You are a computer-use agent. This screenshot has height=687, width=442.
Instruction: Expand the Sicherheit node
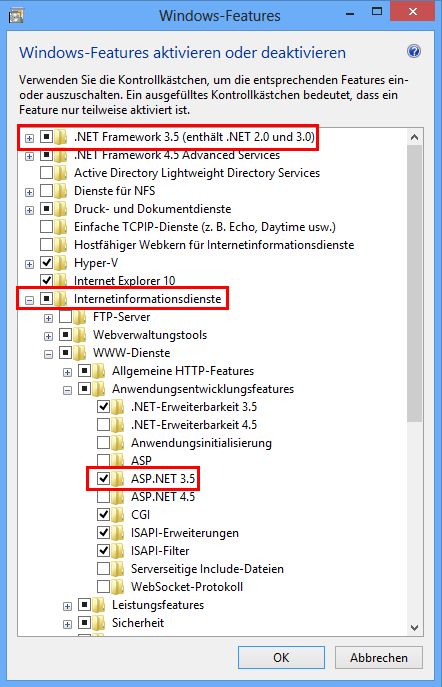(67, 624)
